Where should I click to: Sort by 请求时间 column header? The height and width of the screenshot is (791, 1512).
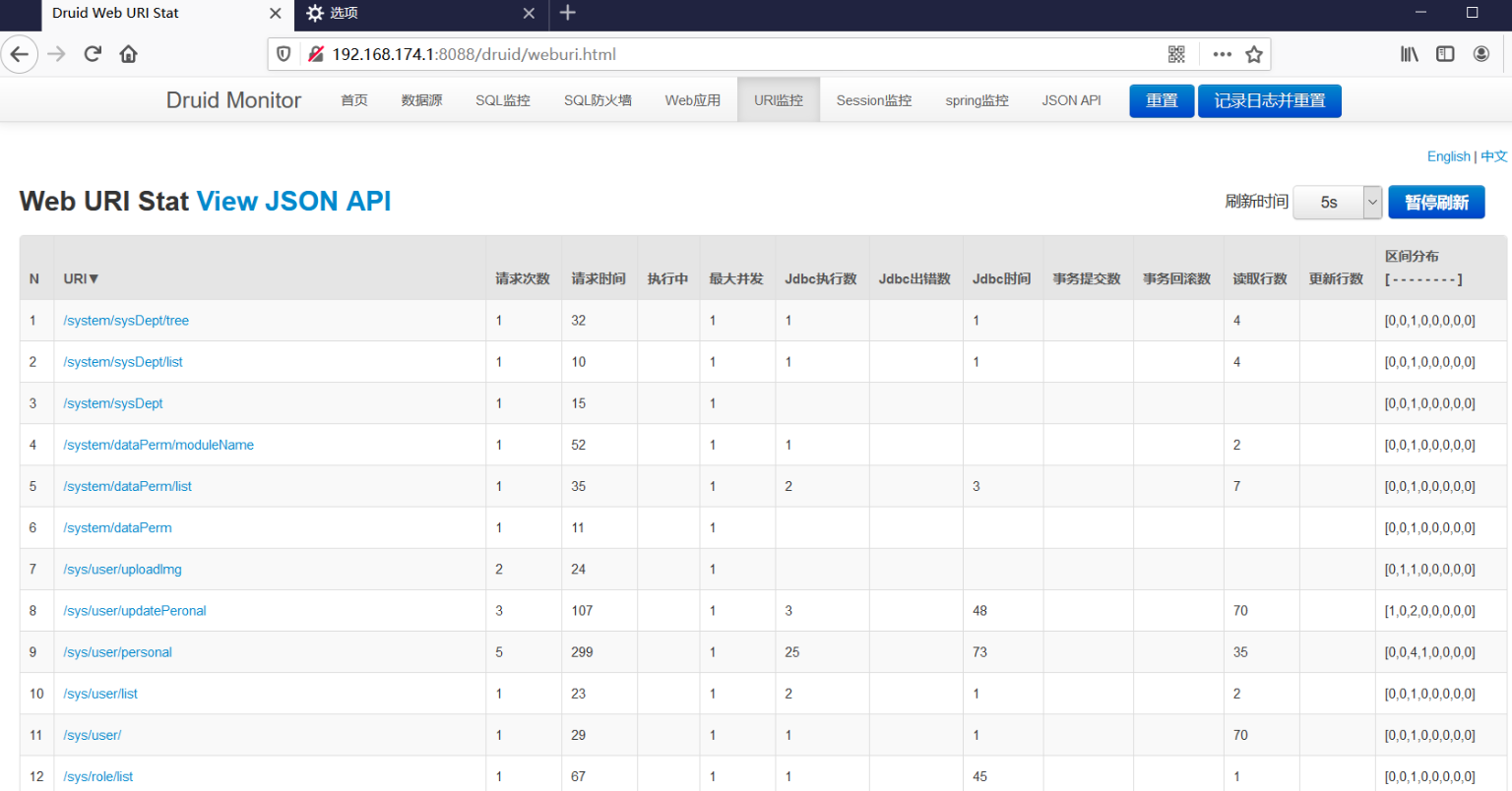coord(598,279)
